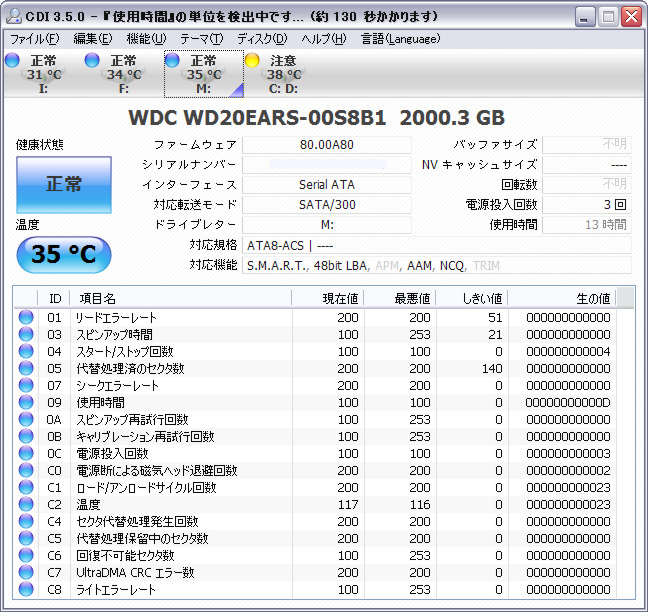Click status orb for 回復不可能セクタ数 row

(x=26, y=555)
